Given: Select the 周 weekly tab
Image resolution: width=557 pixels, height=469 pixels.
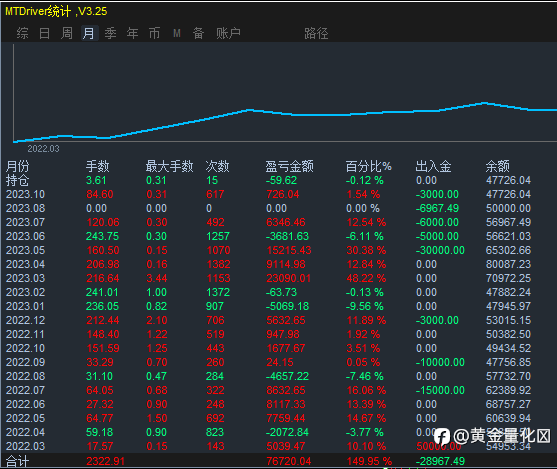Looking at the screenshot, I should point(66,33).
